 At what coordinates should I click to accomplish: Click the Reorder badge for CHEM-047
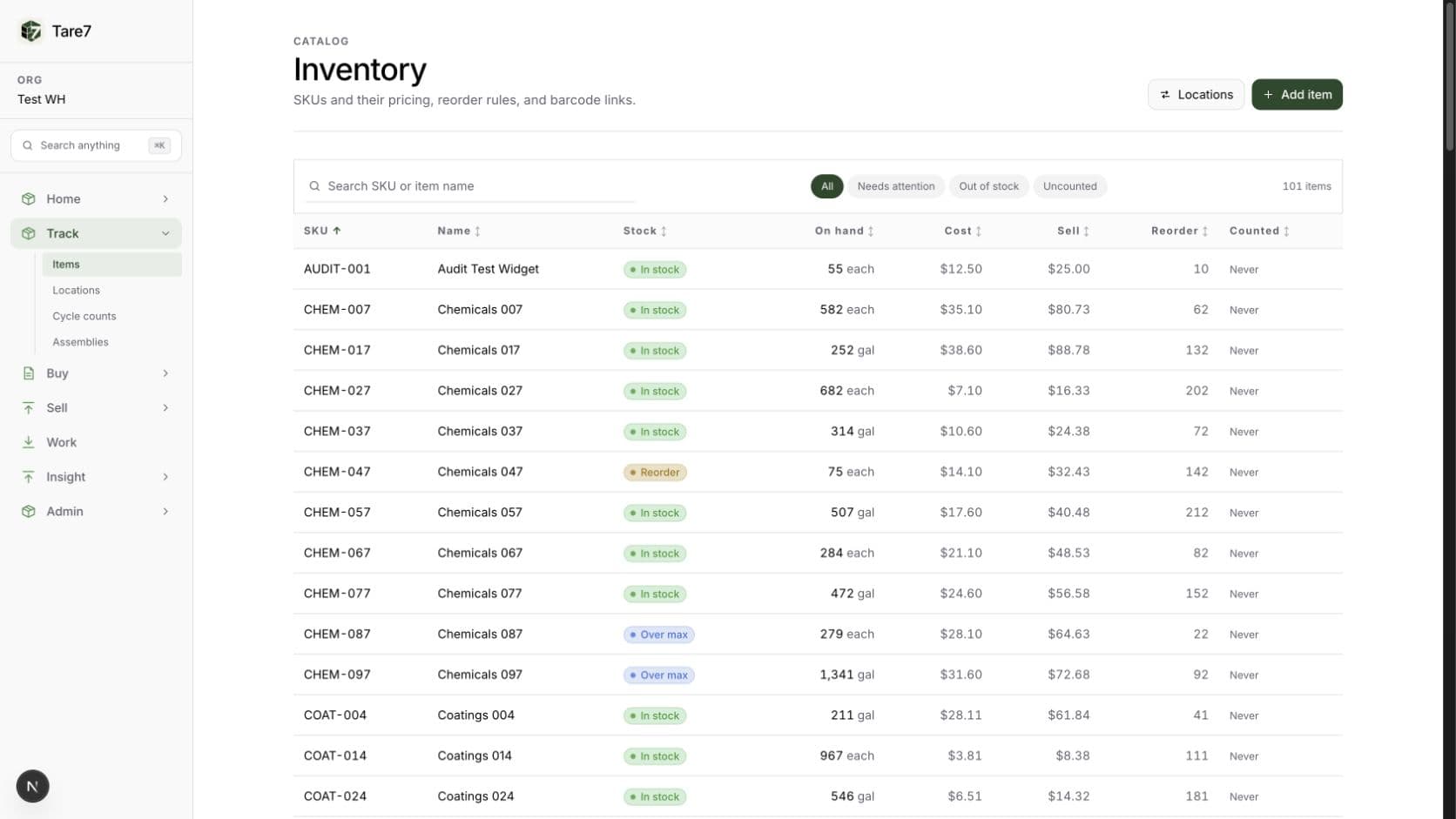pyautogui.click(x=656, y=473)
